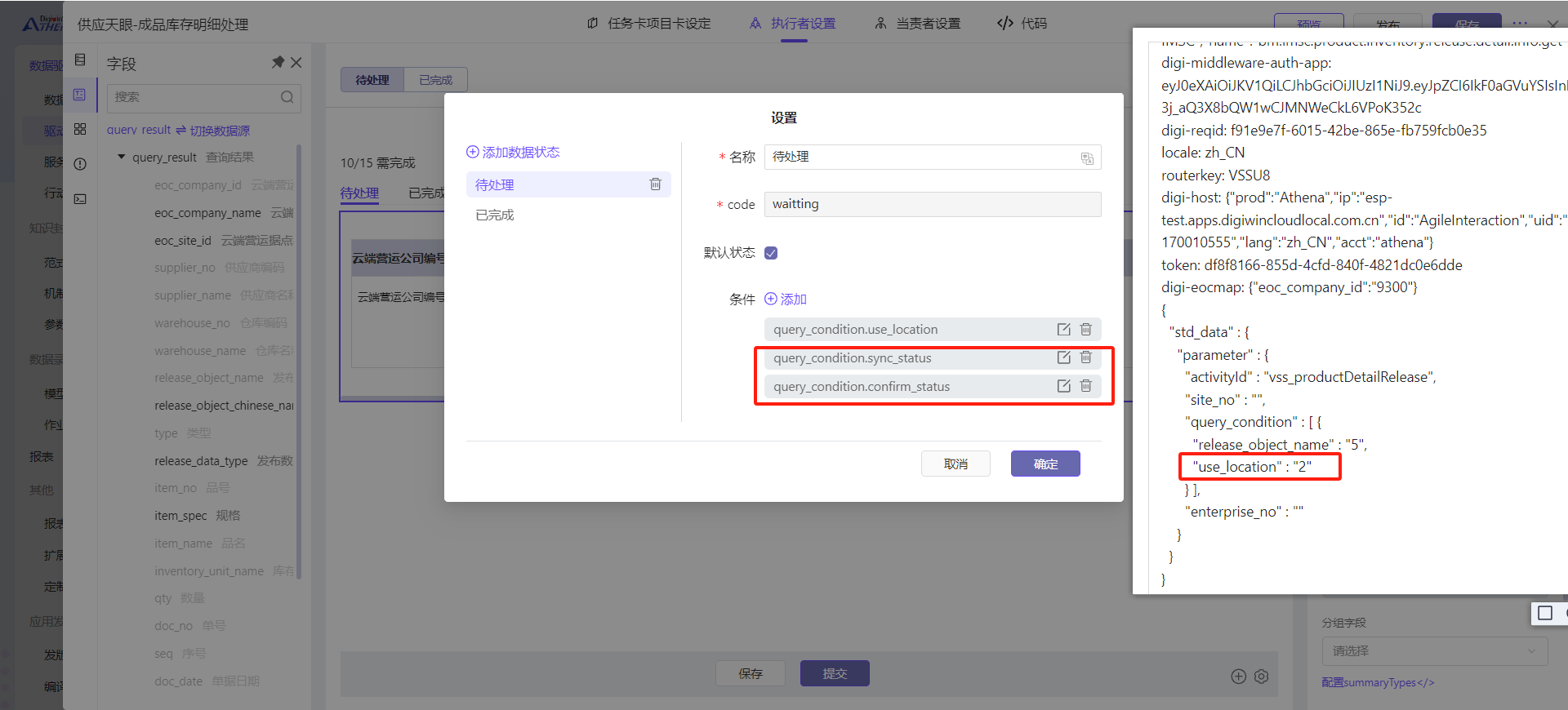Open the document icon in the left sidebar strip
1568x710 pixels.
click(80, 60)
